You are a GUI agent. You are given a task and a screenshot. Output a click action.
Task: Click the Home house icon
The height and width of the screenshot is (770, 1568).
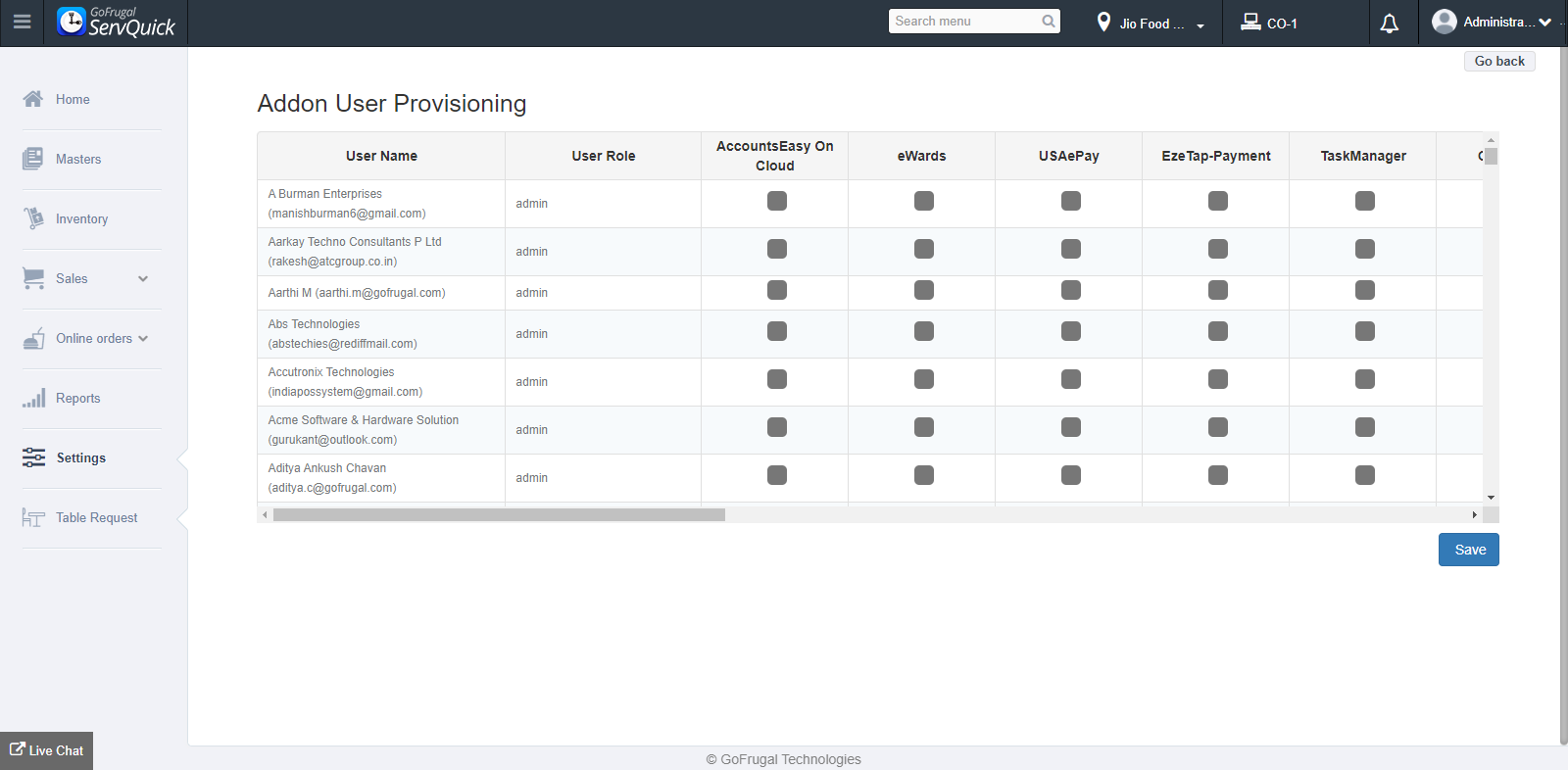pos(33,99)
